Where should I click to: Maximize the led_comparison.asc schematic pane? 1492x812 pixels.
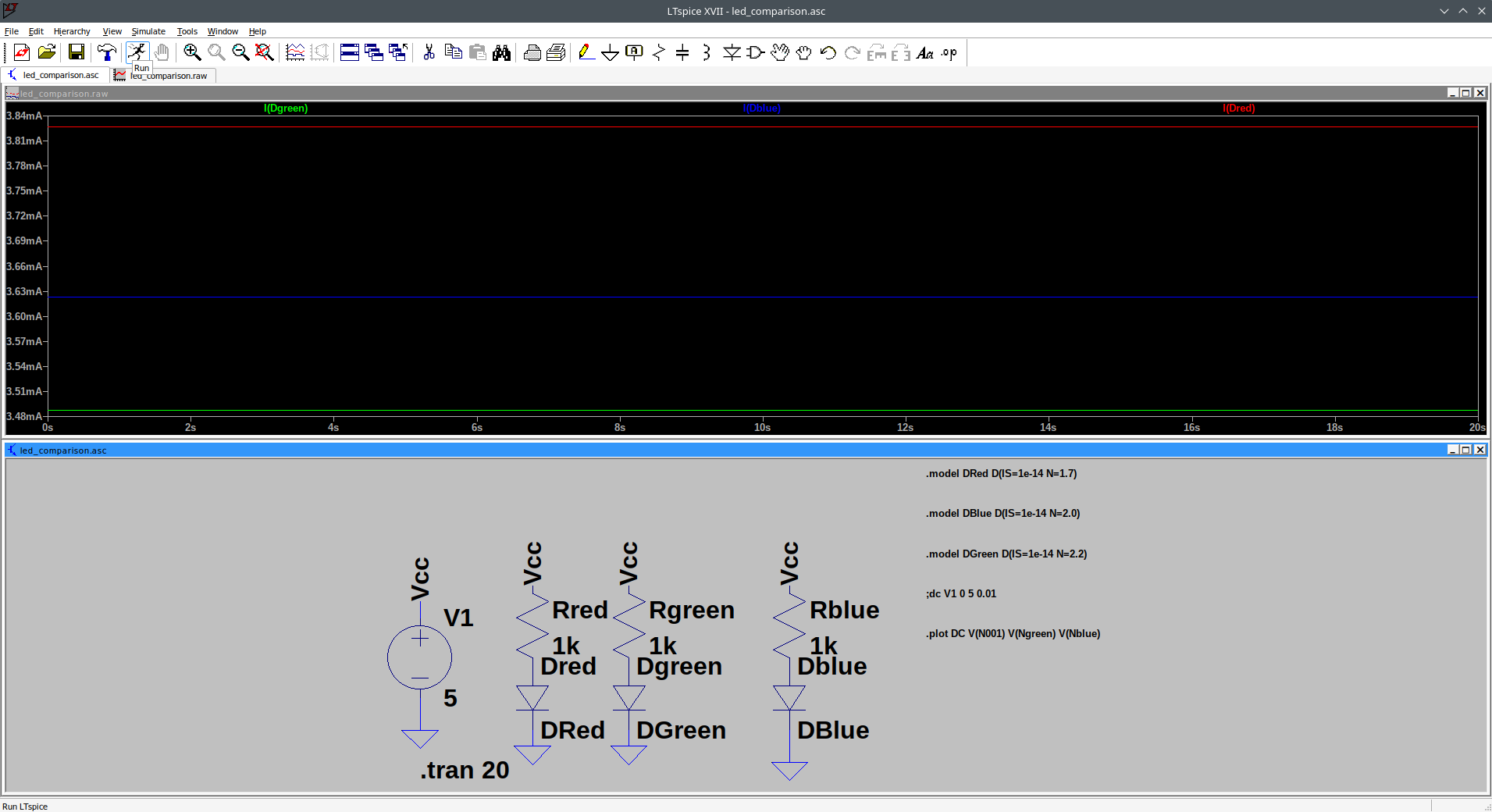coord(1465,450)
